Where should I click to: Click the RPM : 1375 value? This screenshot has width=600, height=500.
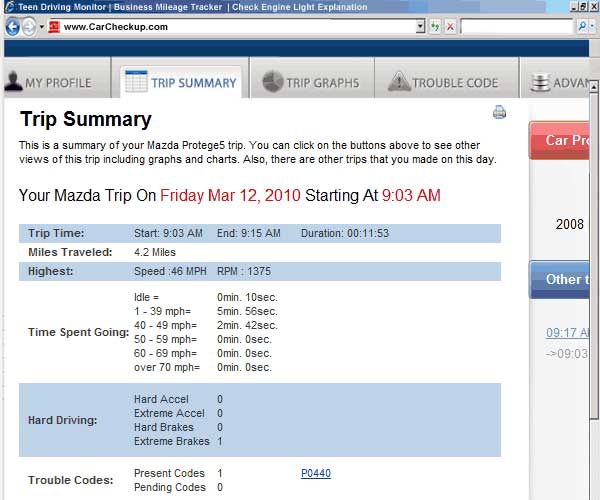(x=244, y=271)
